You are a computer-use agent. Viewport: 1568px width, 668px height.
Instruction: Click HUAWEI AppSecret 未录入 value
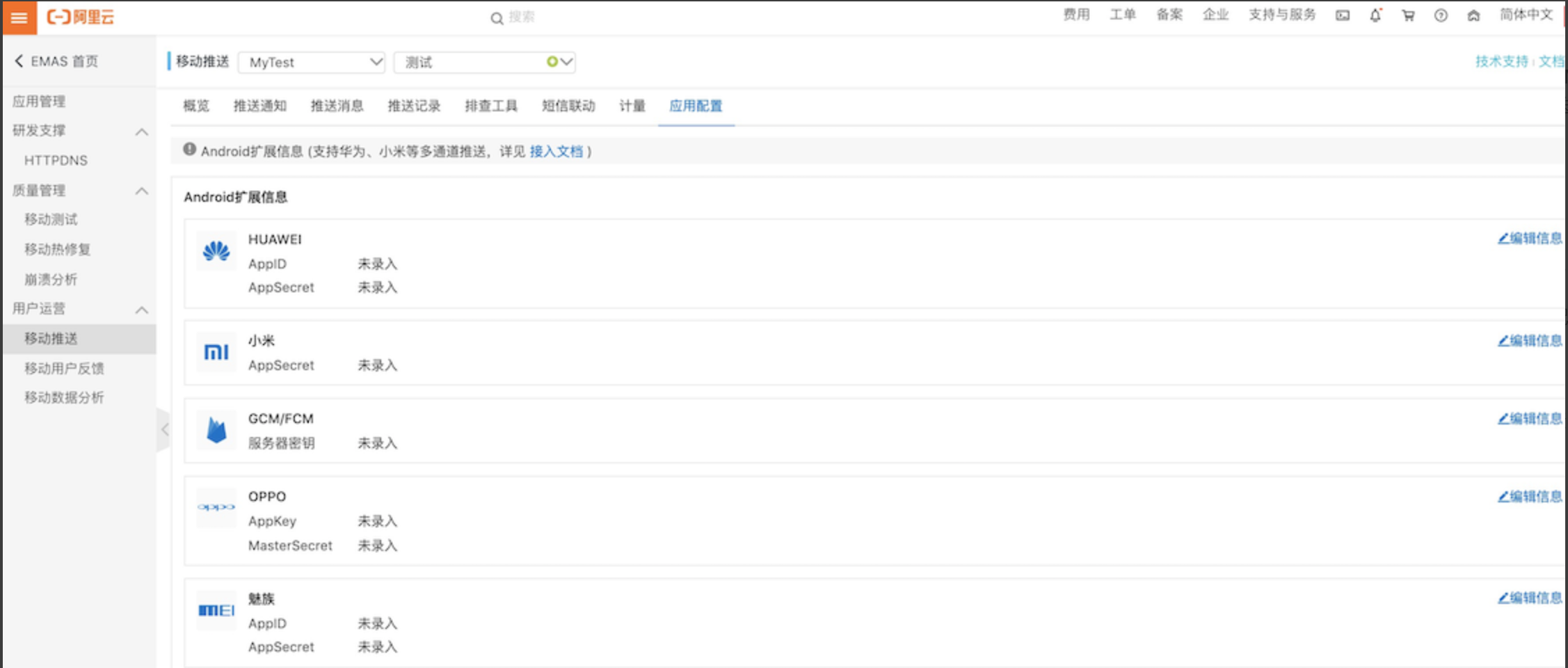coord(377,287)
